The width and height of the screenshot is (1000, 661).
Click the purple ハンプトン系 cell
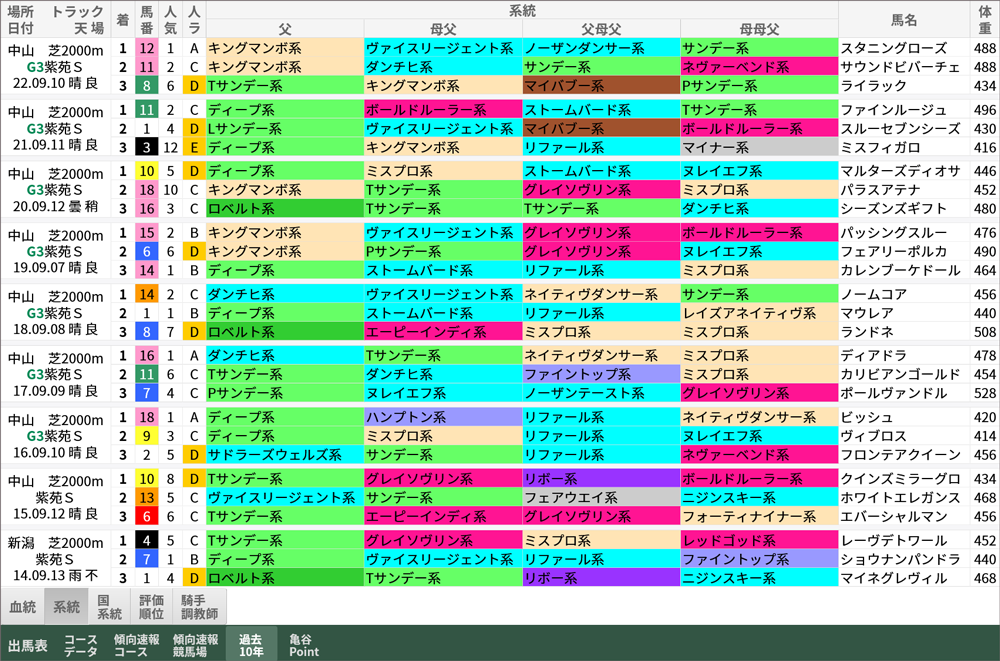pos(441,417)
